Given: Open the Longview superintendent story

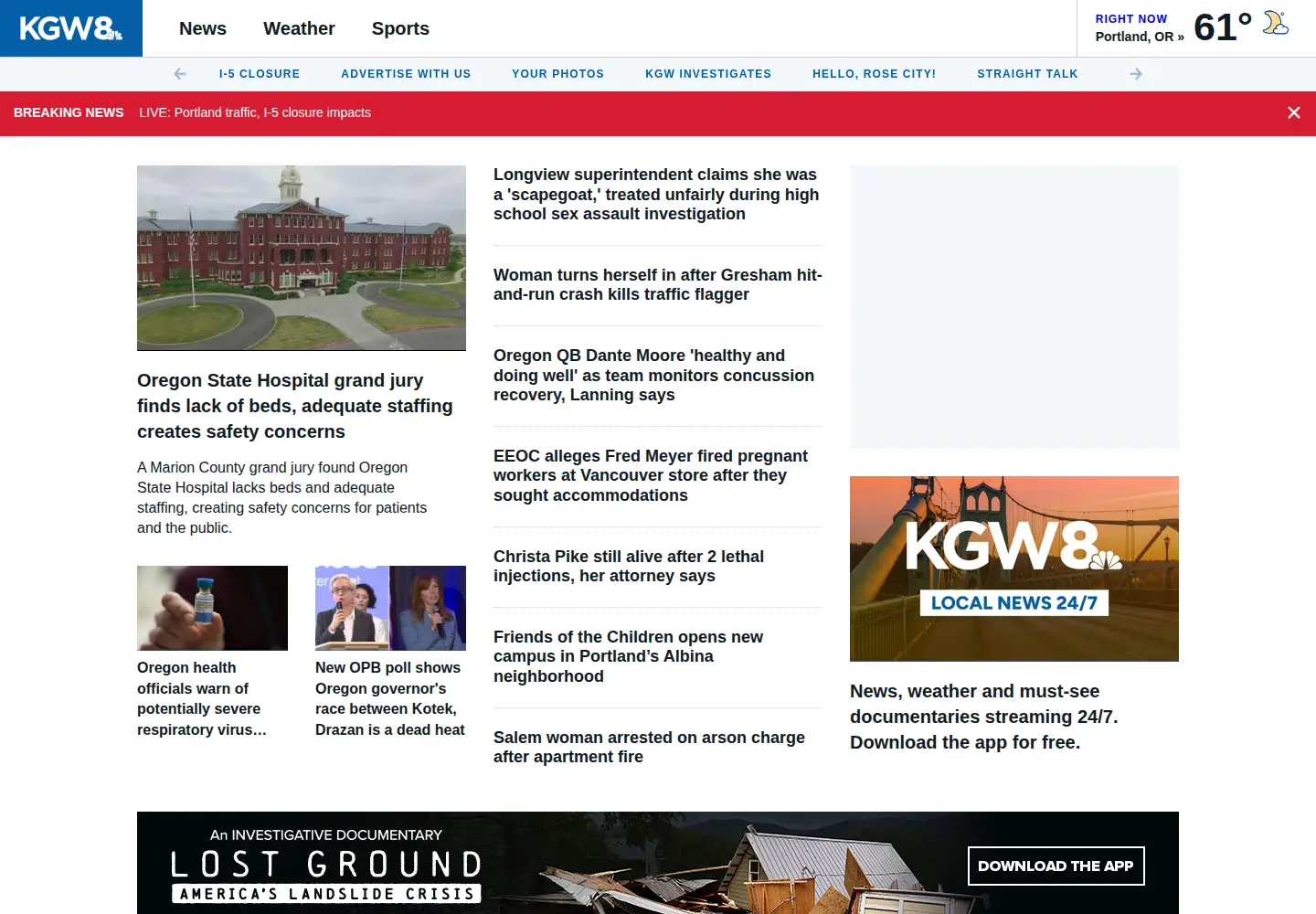Looking at the screenshot, I should pyautogui.click(x=656, y=194).
